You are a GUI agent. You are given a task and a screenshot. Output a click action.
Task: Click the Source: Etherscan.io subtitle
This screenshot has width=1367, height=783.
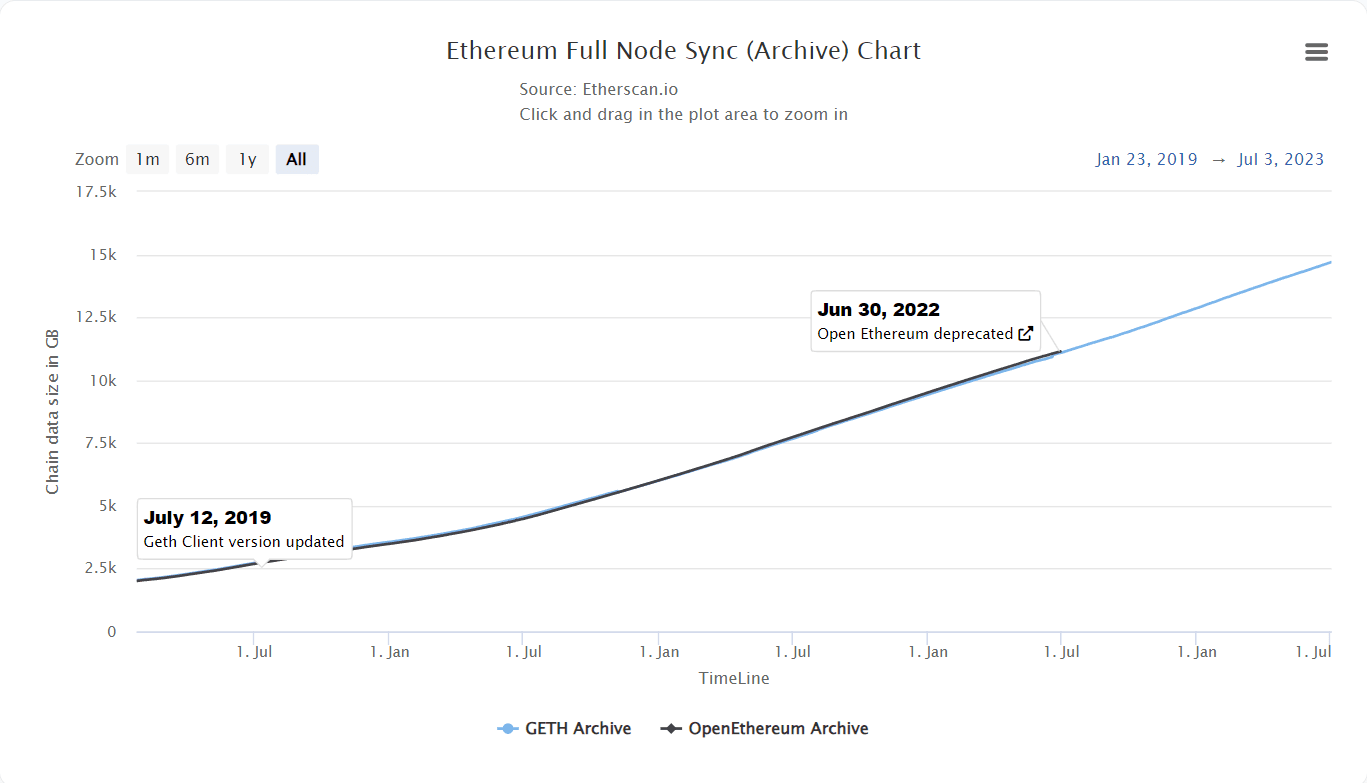599,89
